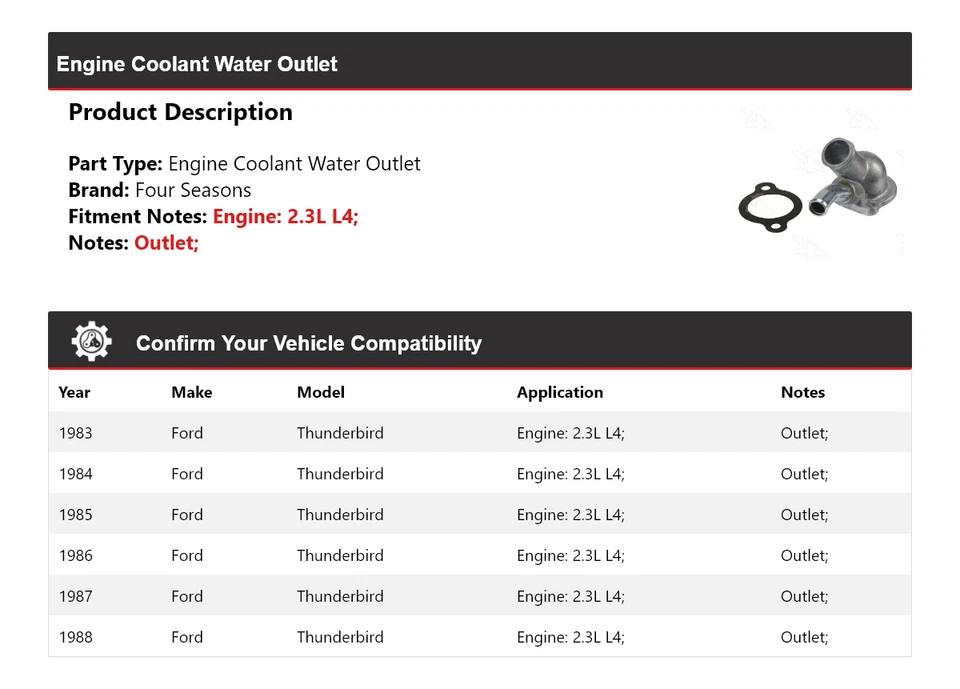Click the Year column header
Image resolution: width=960 pixels, height=689 pixels.
pyautogui.click(x=74, y=392)
